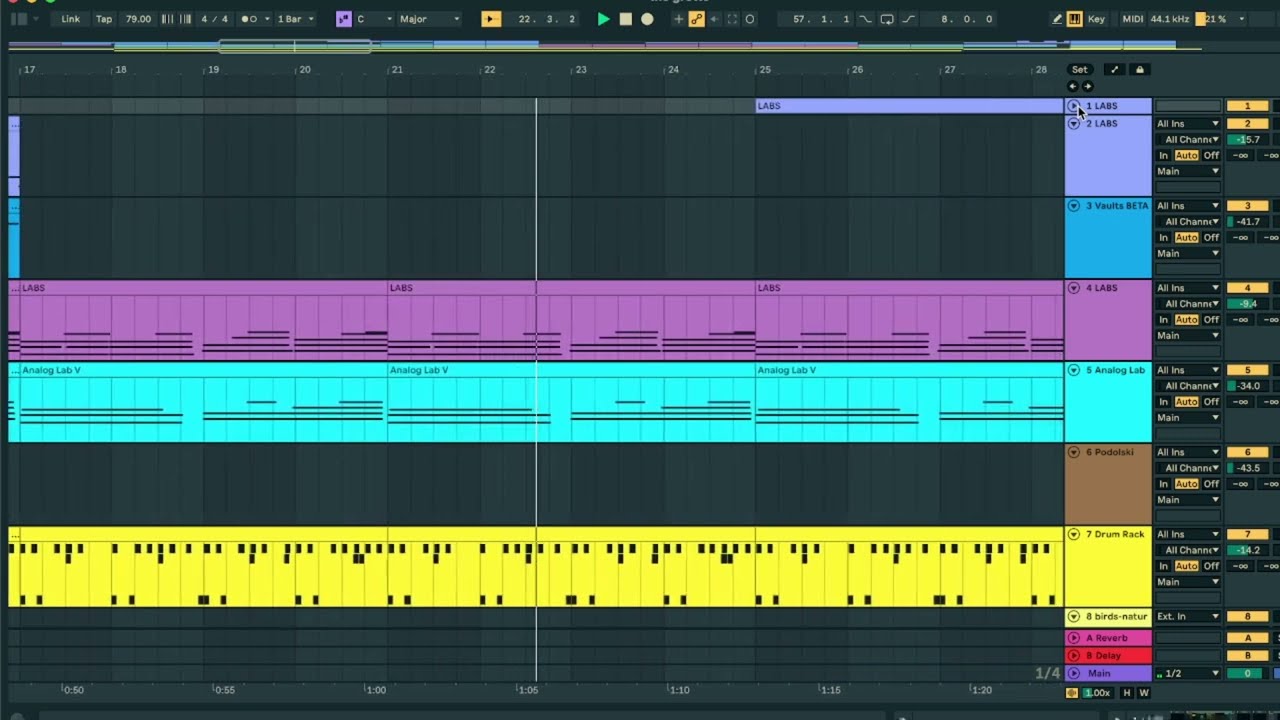
Task: Enable the Loop switch
Action: (x=887, y=19)
